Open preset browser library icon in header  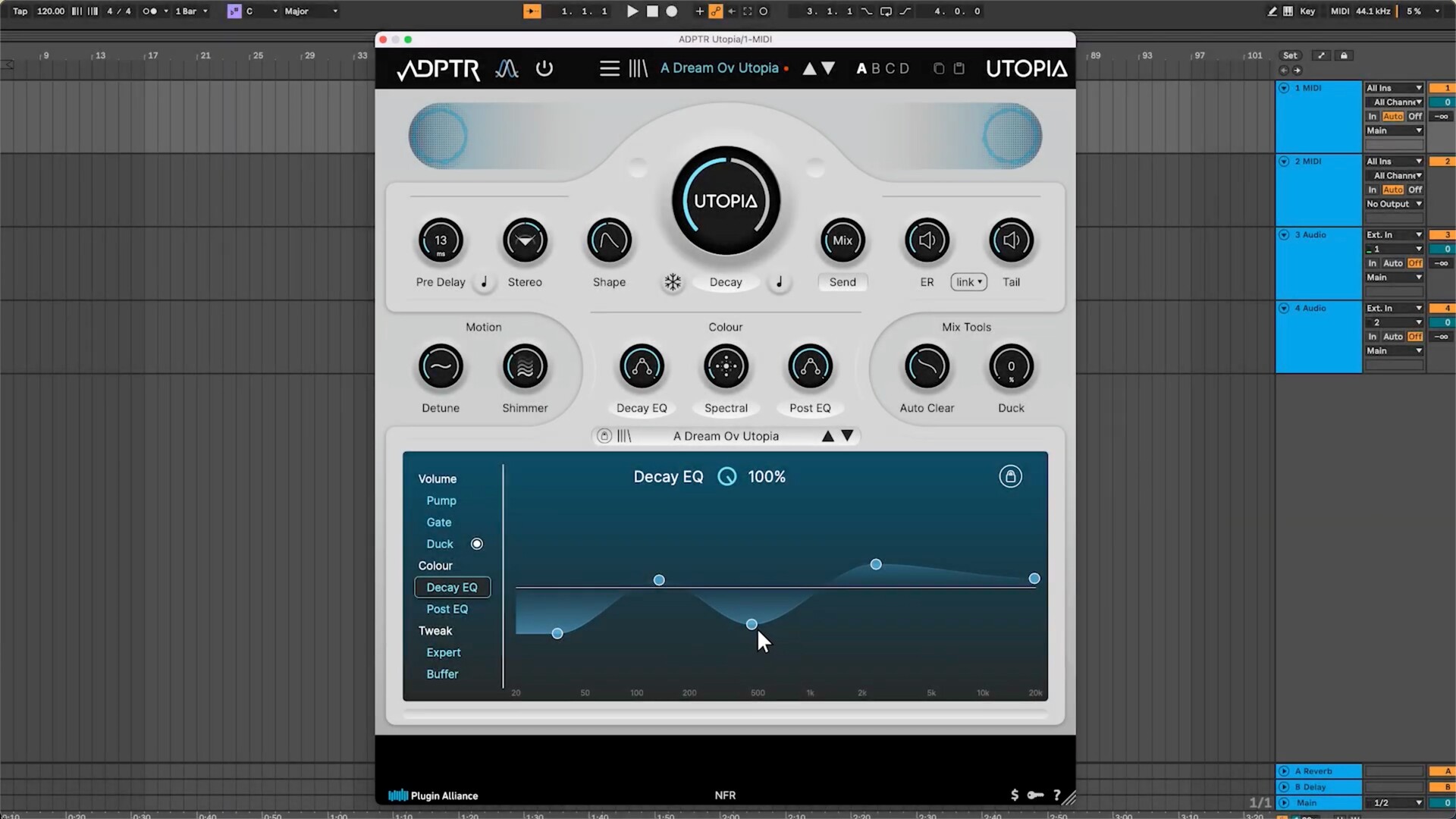(638, 68)
